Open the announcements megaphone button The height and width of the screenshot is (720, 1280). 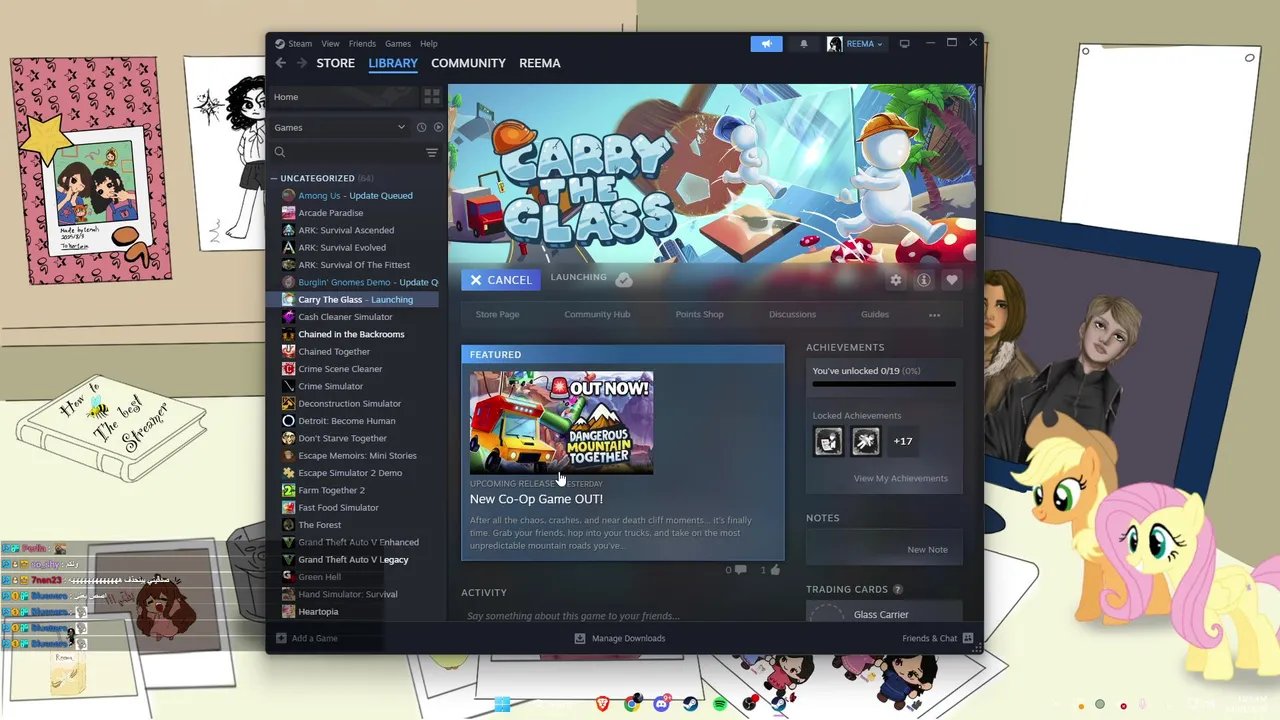(x=766, y=44)
